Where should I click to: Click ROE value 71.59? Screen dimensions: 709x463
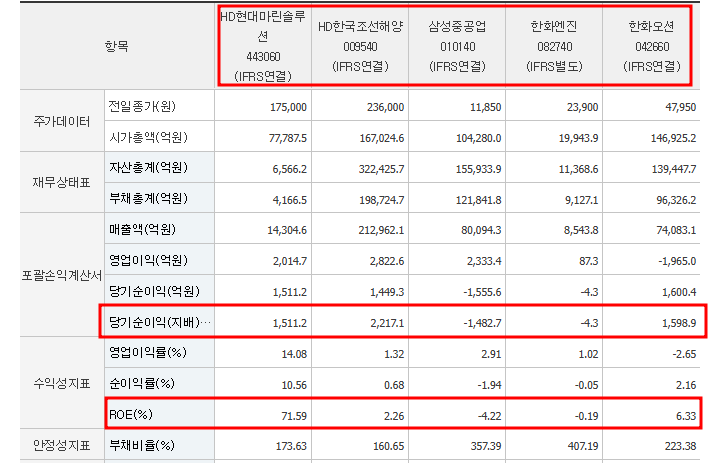pyautogui.click(x=294, y=416)
